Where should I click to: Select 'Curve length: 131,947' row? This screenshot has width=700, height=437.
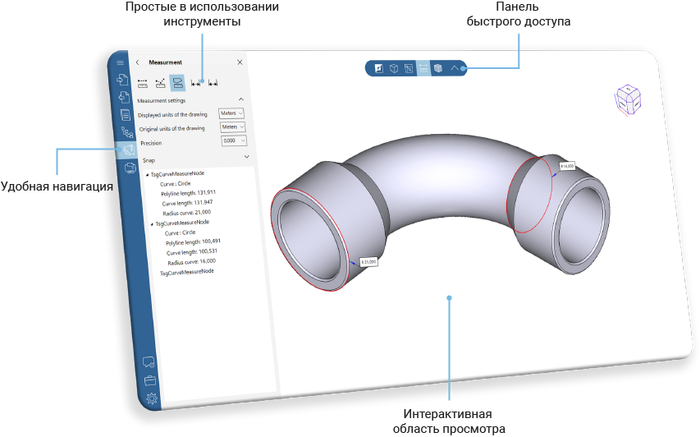click(x=188, y=203)
